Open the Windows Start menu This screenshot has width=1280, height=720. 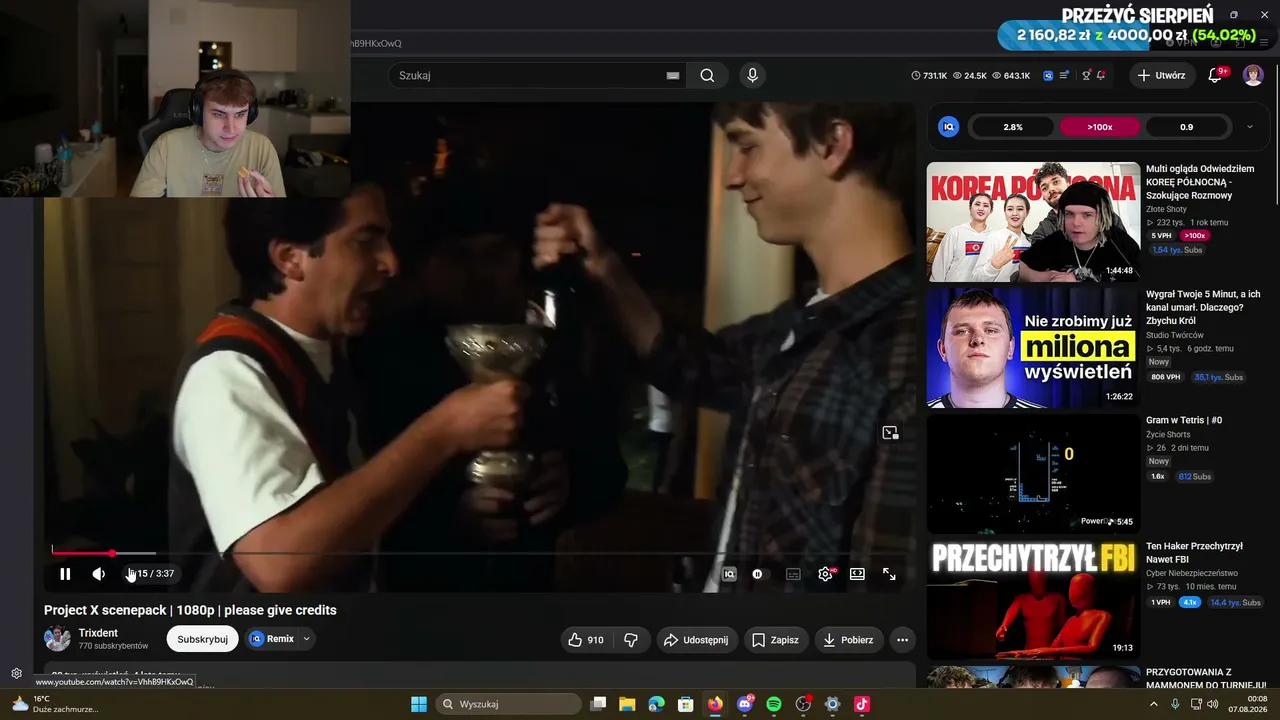419,704
